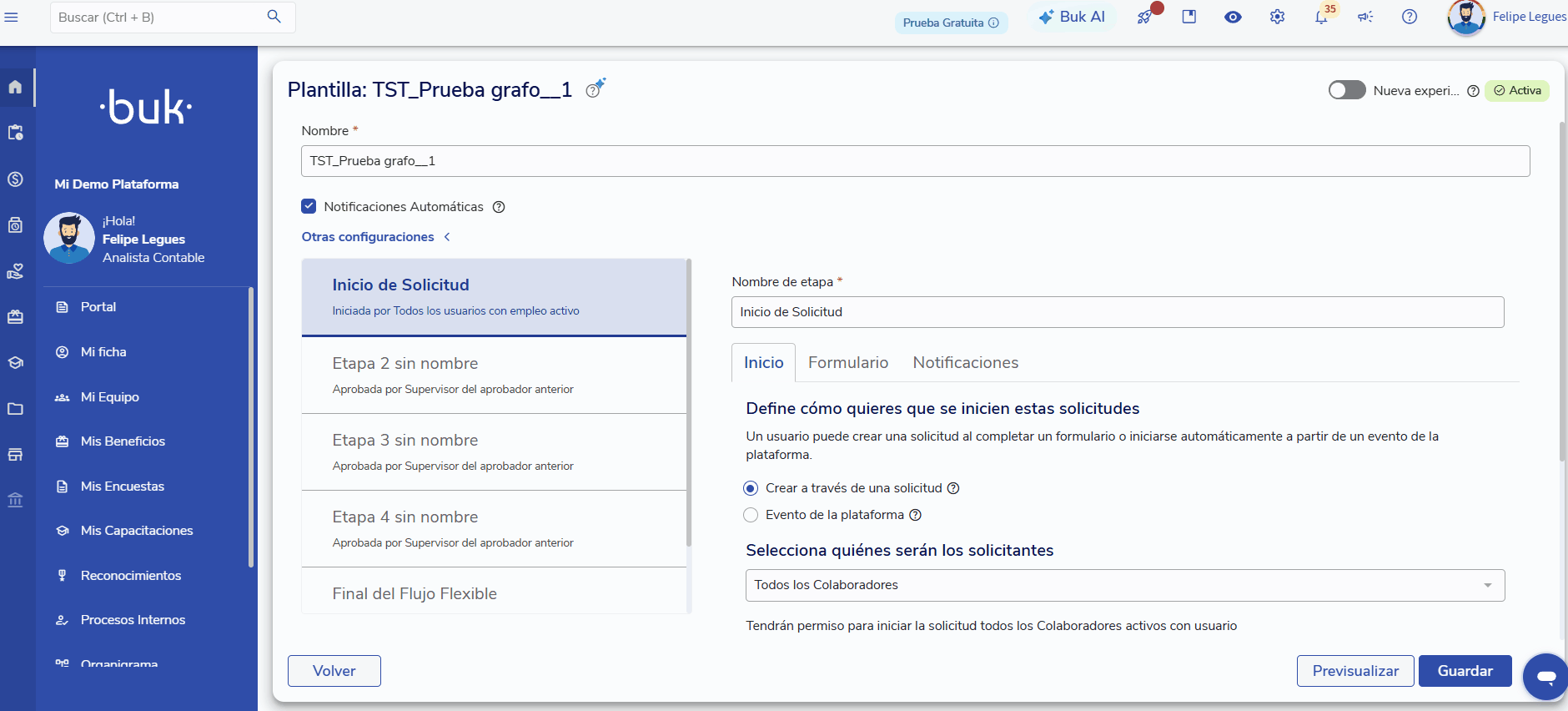
Task: Select Etapa 2 sin nombre stage
Action: click(x=494, y=376)
